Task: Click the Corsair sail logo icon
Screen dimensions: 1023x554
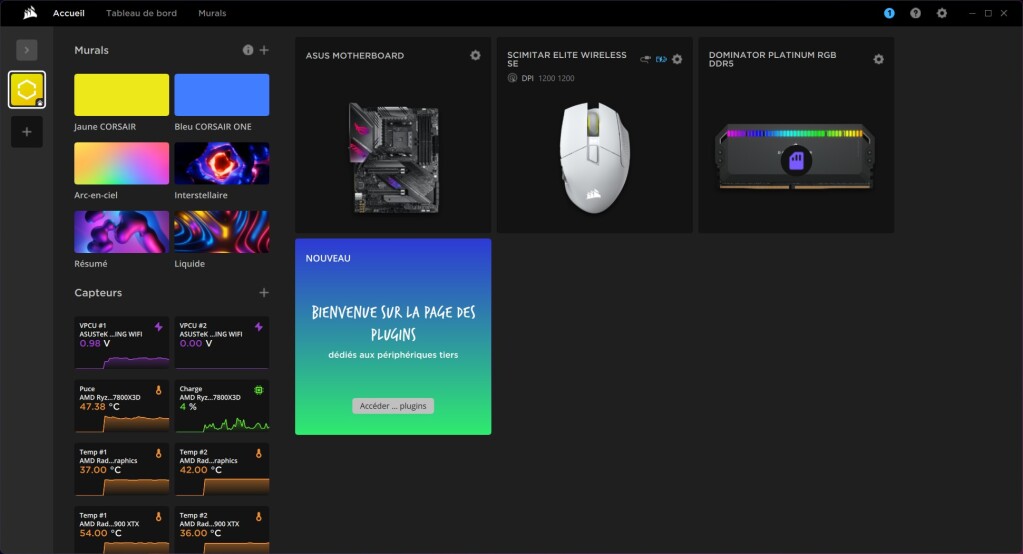Action: point(30,13)
